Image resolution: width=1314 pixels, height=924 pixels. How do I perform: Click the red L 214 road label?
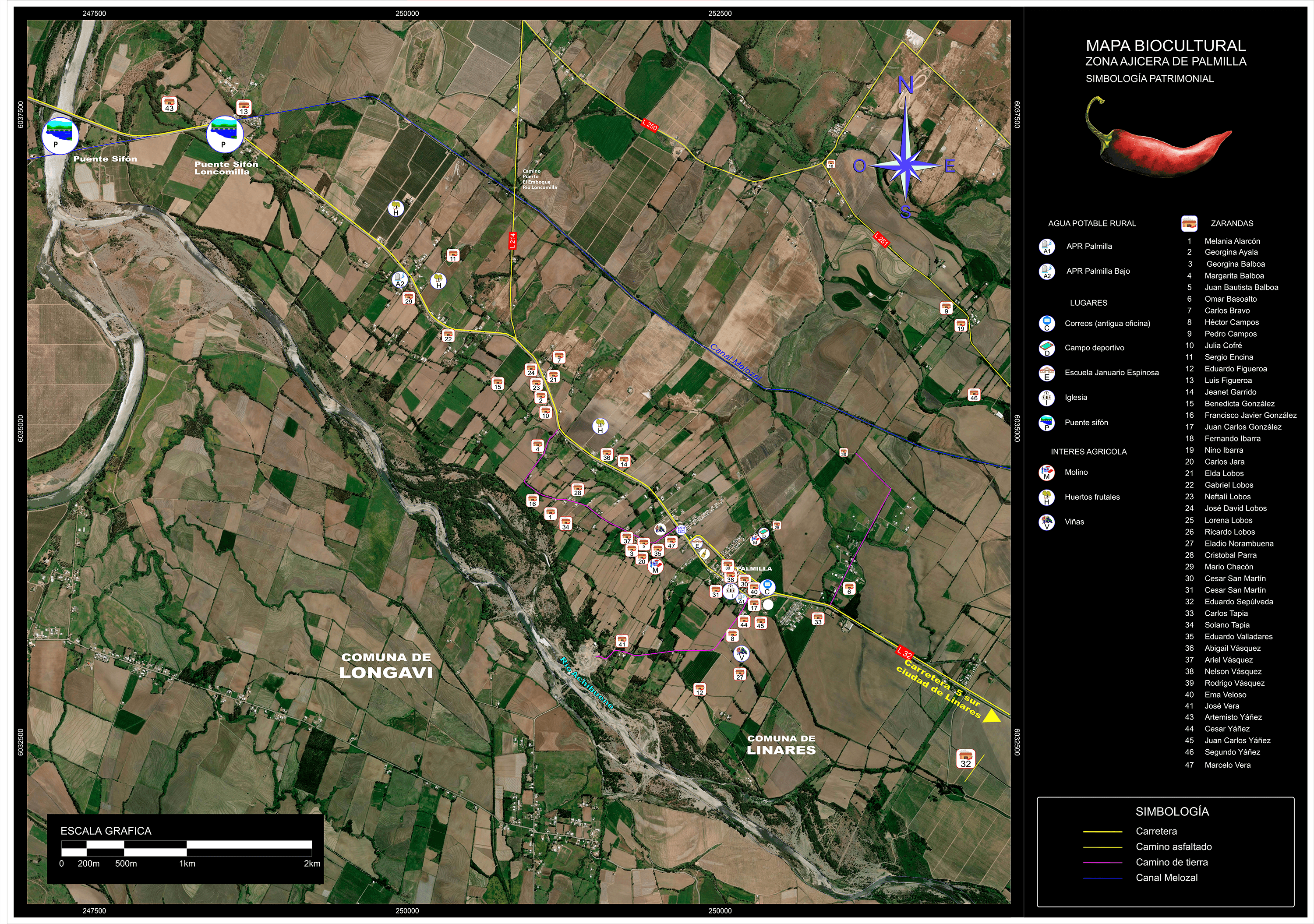point(512,240)
